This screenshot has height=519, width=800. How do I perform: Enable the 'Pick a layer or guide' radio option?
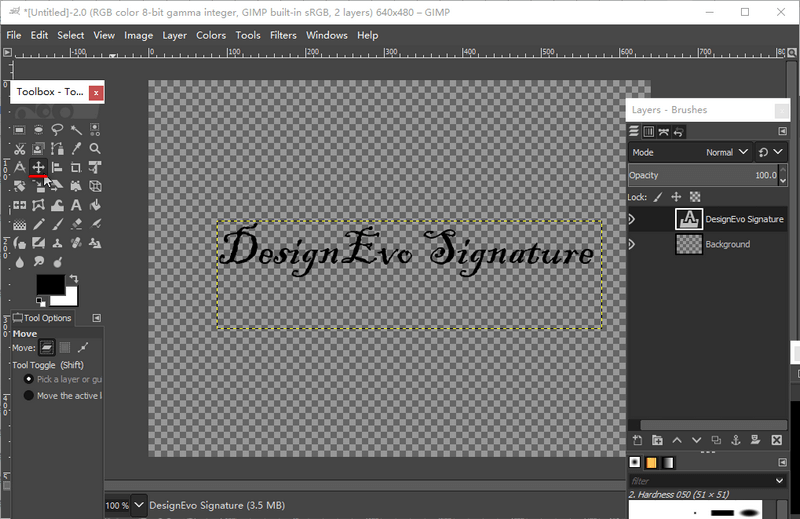coord(28,380)
